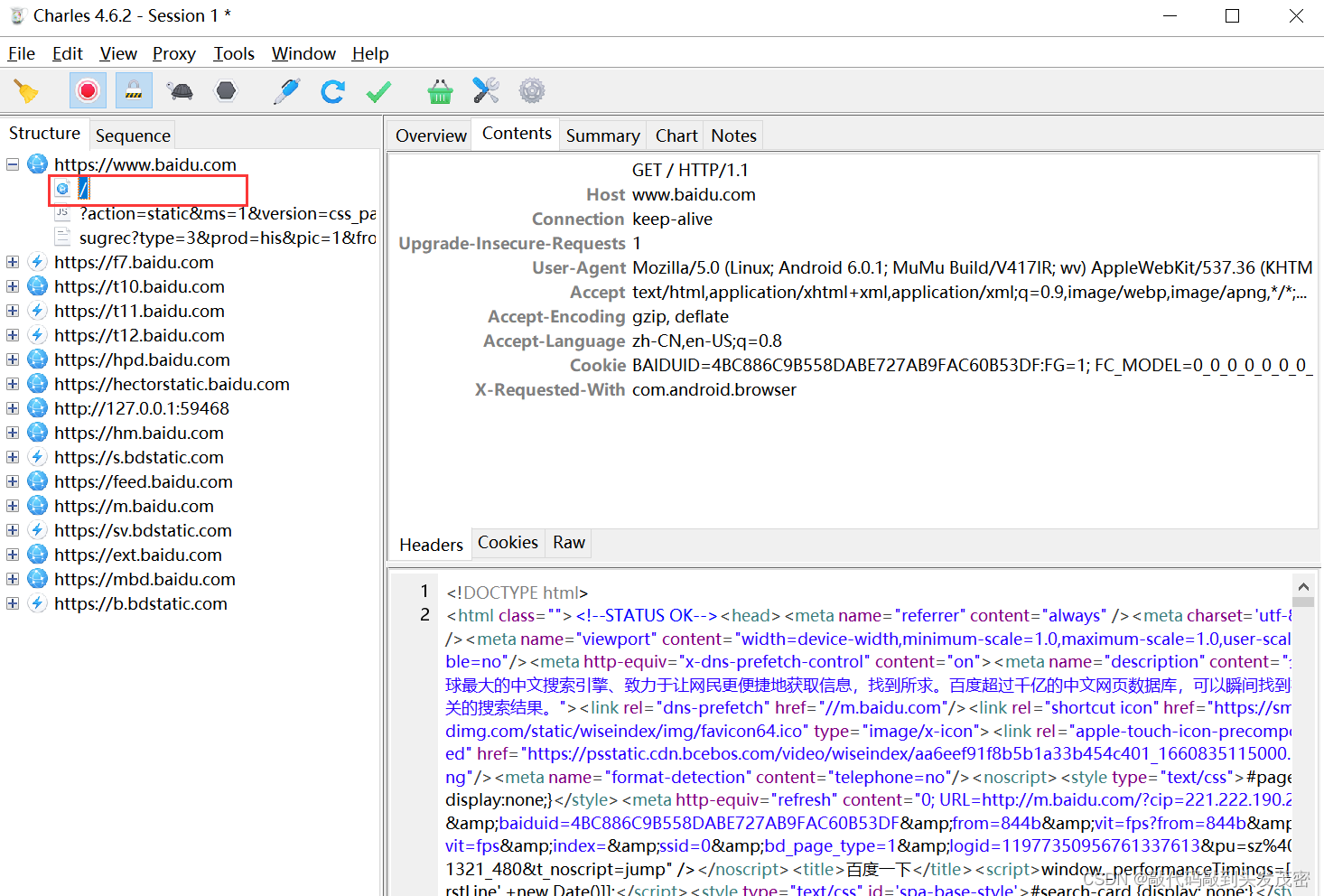The image size is (1324, 896).
Task: Switch to the Overview tab
Action: [431, 135]
